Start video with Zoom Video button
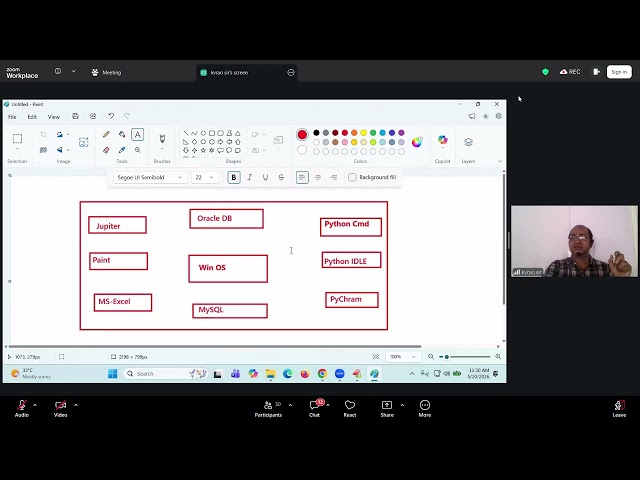Screen dimensions: 640x480 pos(60,408)
